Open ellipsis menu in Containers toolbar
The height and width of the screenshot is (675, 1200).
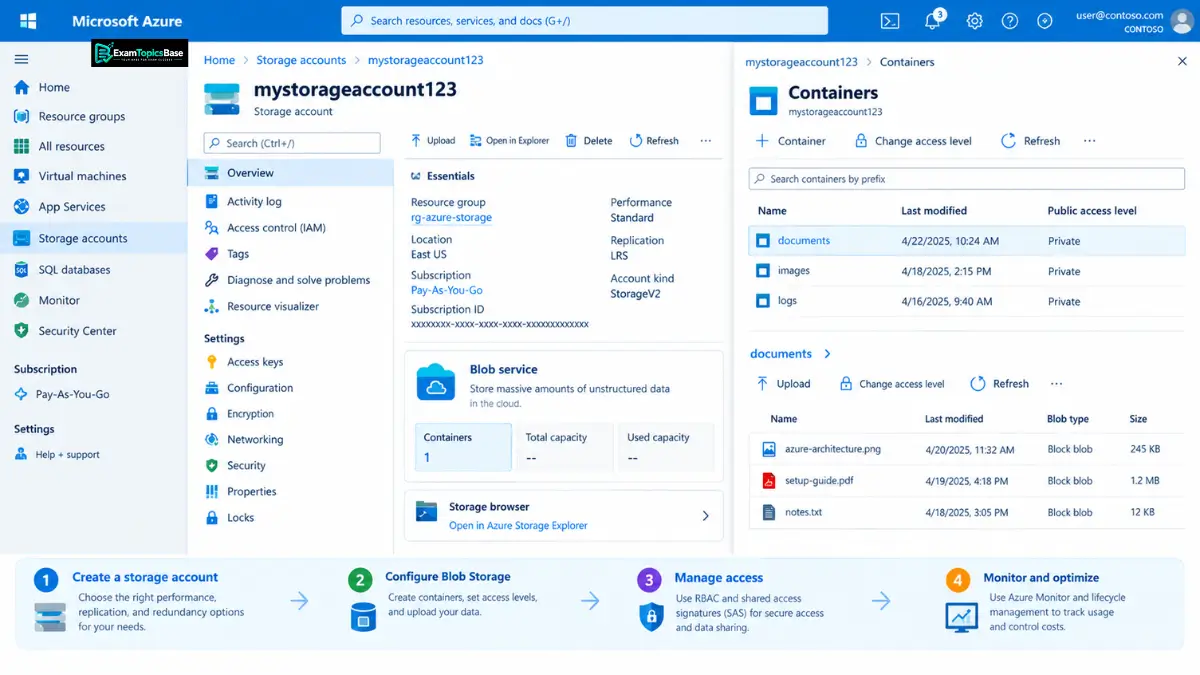click(x=1089, y=141)
